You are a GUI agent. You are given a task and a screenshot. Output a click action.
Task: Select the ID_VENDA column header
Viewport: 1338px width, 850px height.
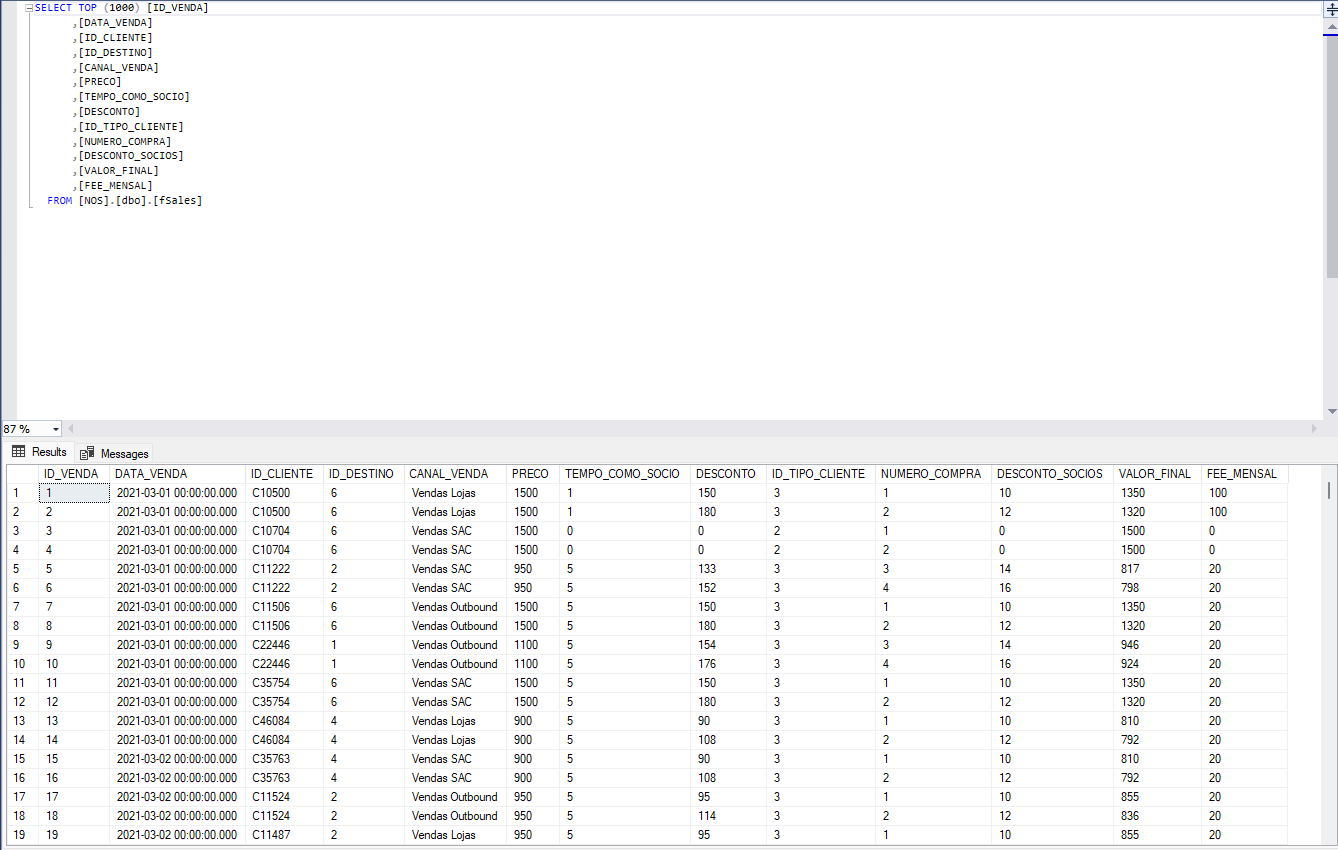pos(74,474)
